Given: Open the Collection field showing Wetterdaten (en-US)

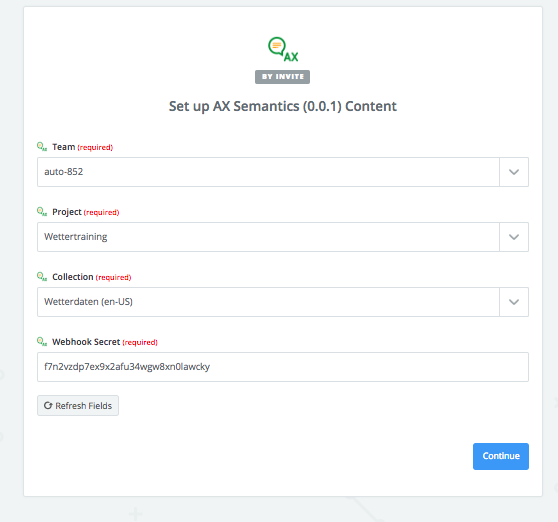Looking at the screenshot, I should click(x=268, y=302).
